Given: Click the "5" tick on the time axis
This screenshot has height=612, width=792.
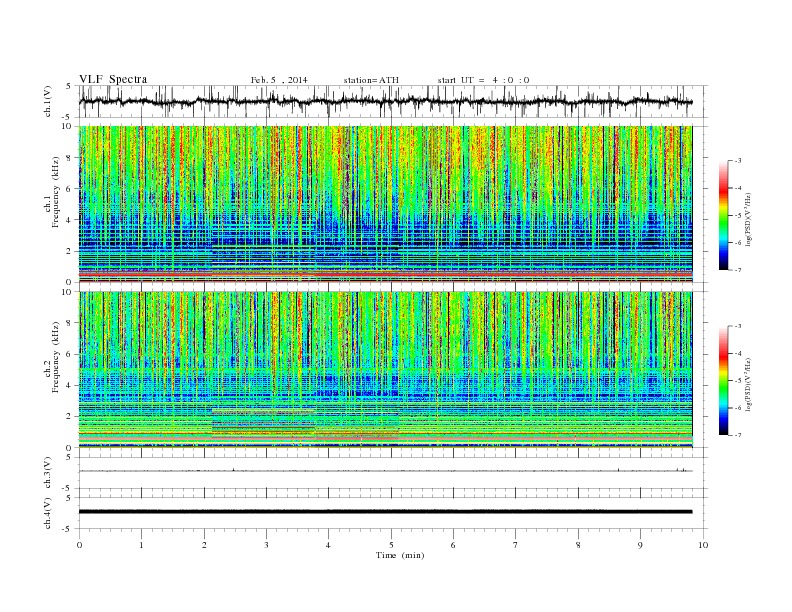Looking at the screenshot, I should click(391, 545).
